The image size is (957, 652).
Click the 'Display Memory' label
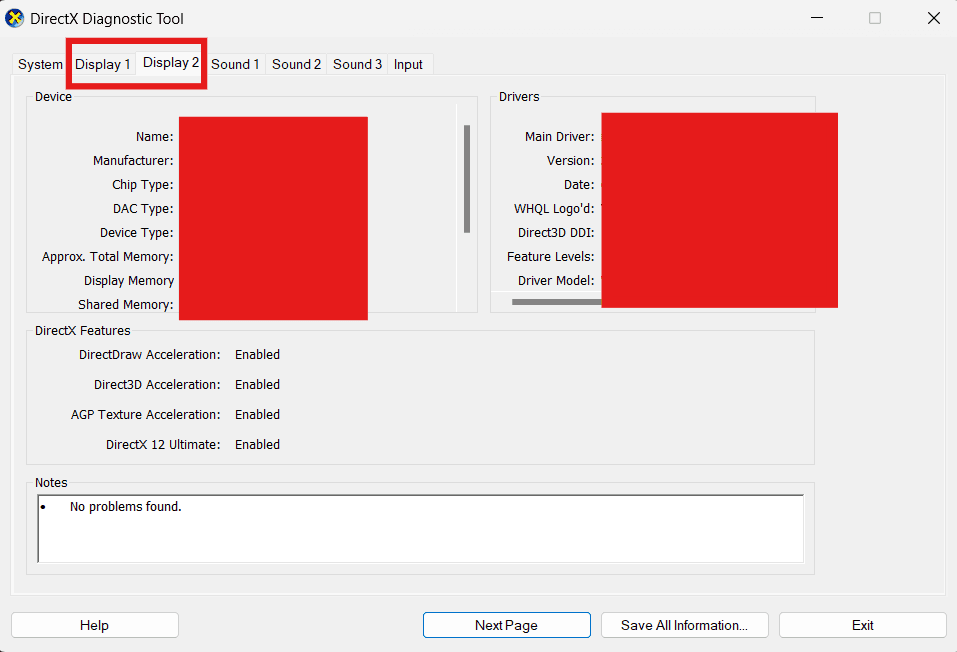point(129,281)
